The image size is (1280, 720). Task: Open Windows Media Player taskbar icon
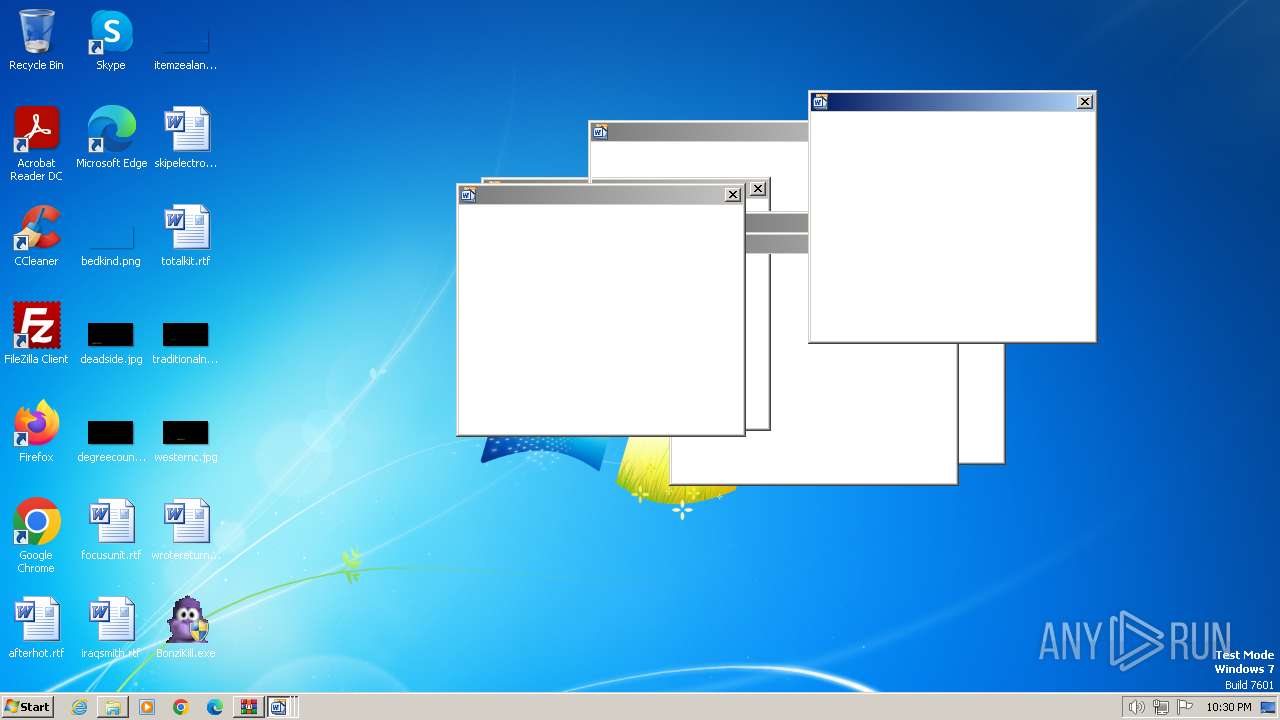(147, 707)
